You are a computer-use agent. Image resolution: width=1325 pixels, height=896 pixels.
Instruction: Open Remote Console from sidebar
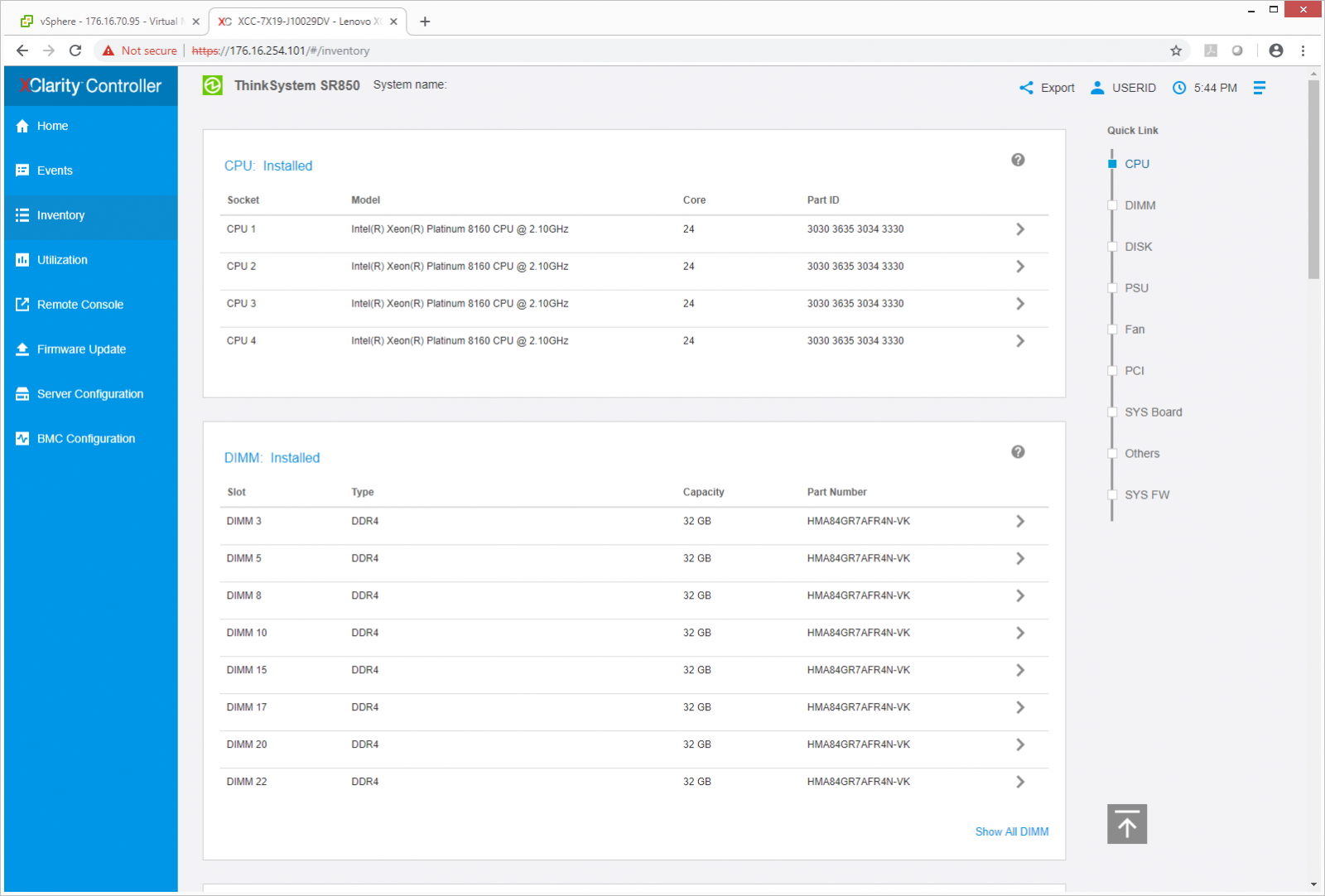point(79,305)
